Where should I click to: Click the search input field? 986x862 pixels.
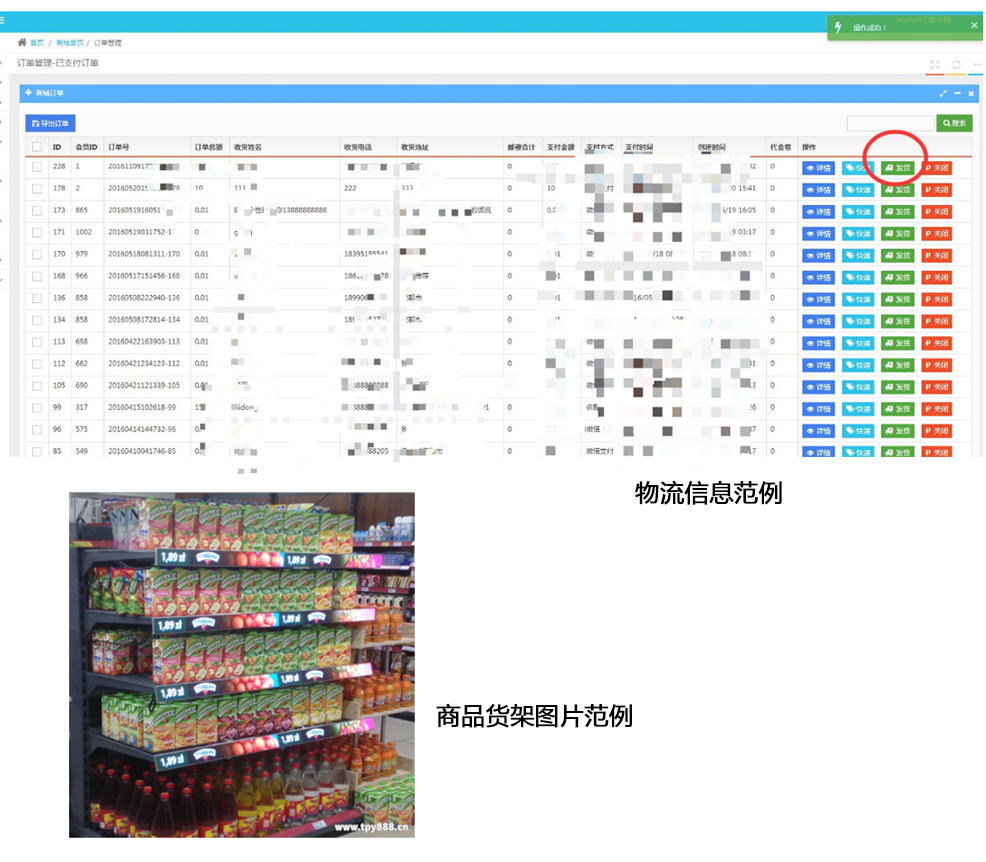pyautogui.click(x=890, y=123)
